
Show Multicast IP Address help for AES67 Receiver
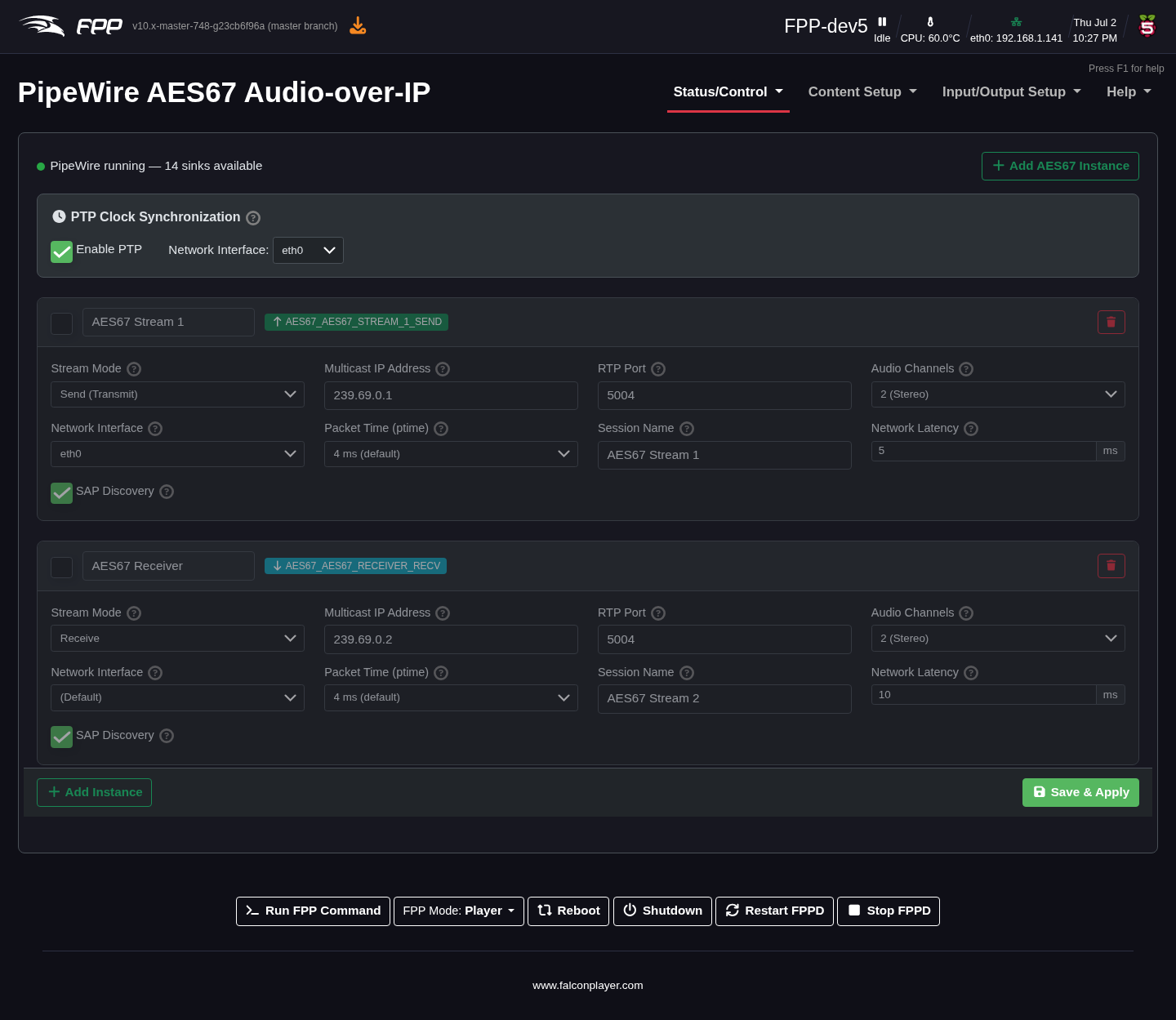coord(443,613)
